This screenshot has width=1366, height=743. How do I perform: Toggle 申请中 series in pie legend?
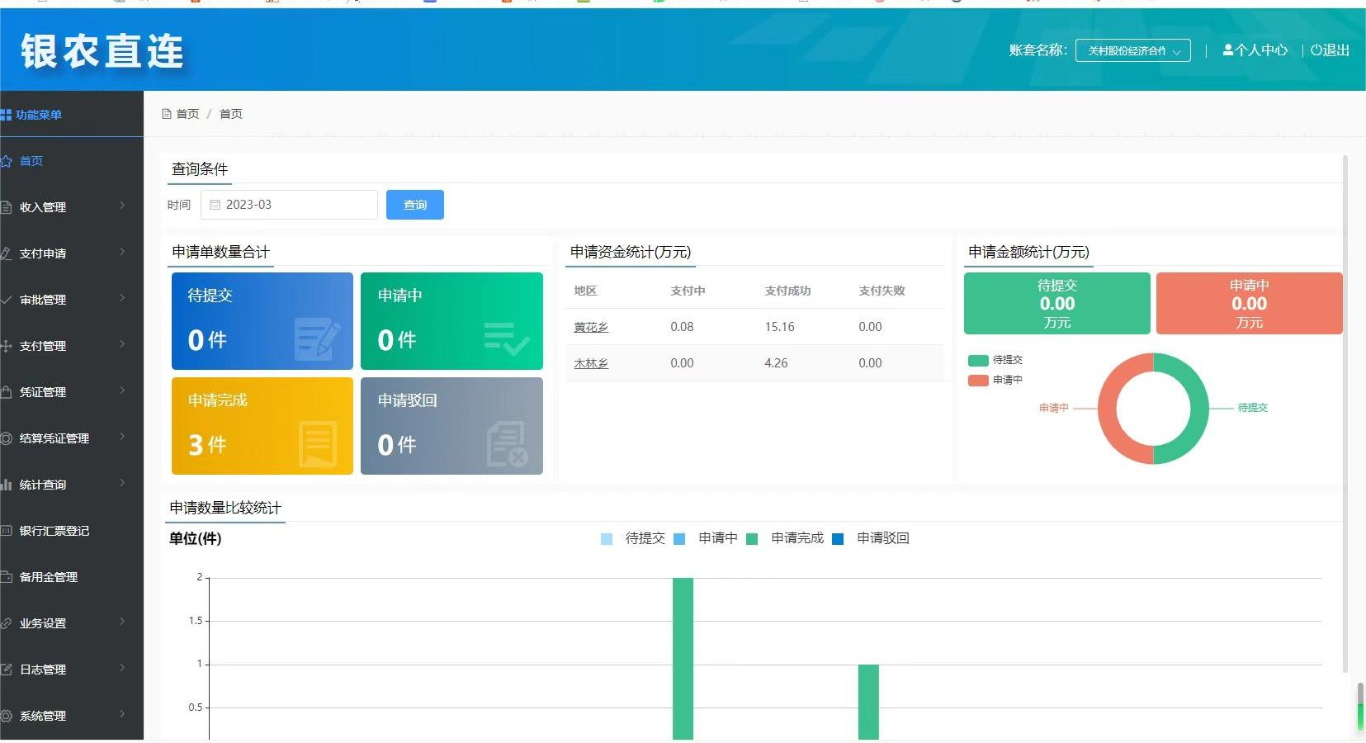pos(996,380)
